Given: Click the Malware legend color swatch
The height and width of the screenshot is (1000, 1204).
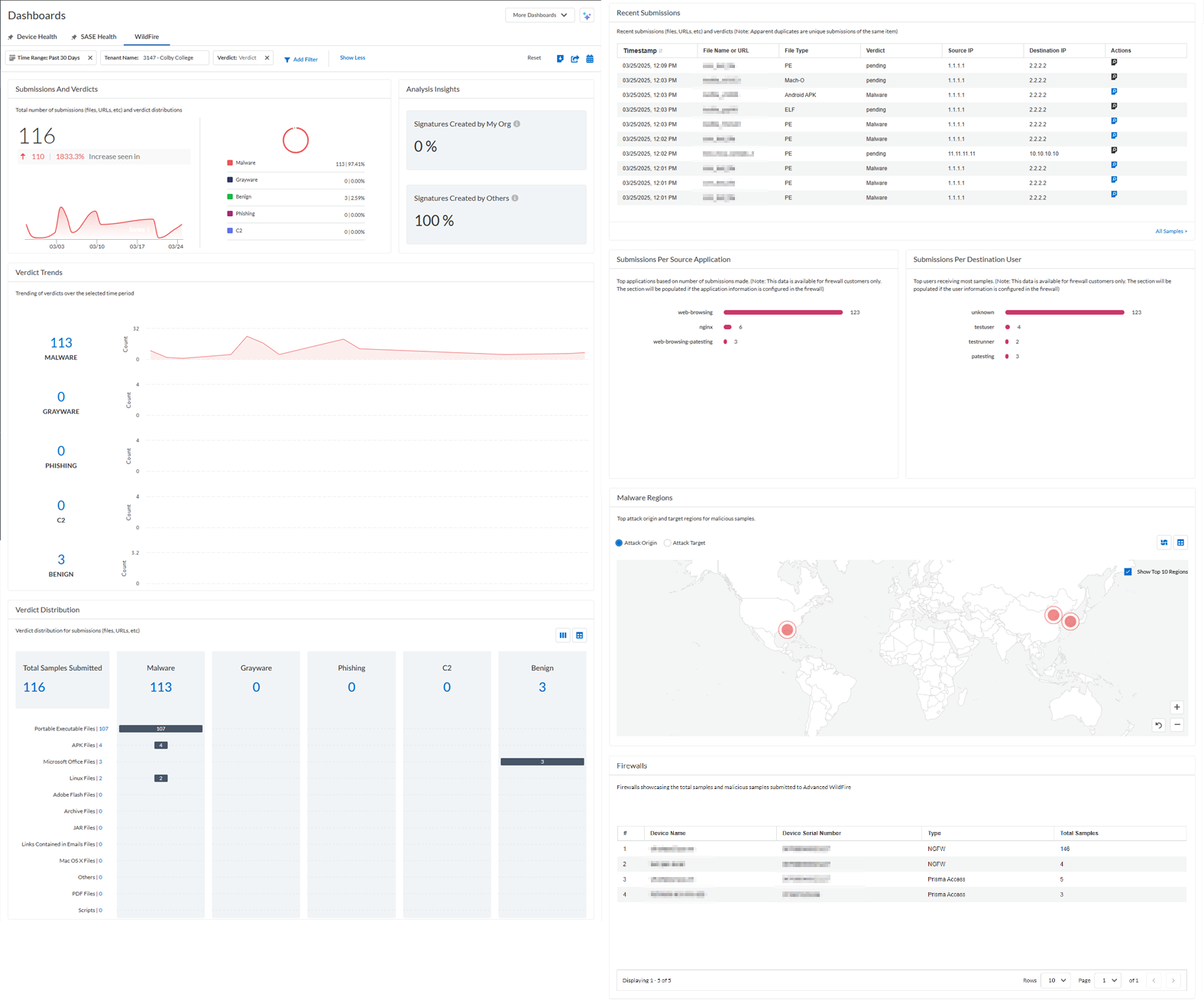Looking at the screenshot, I should [x=230, y=163].
